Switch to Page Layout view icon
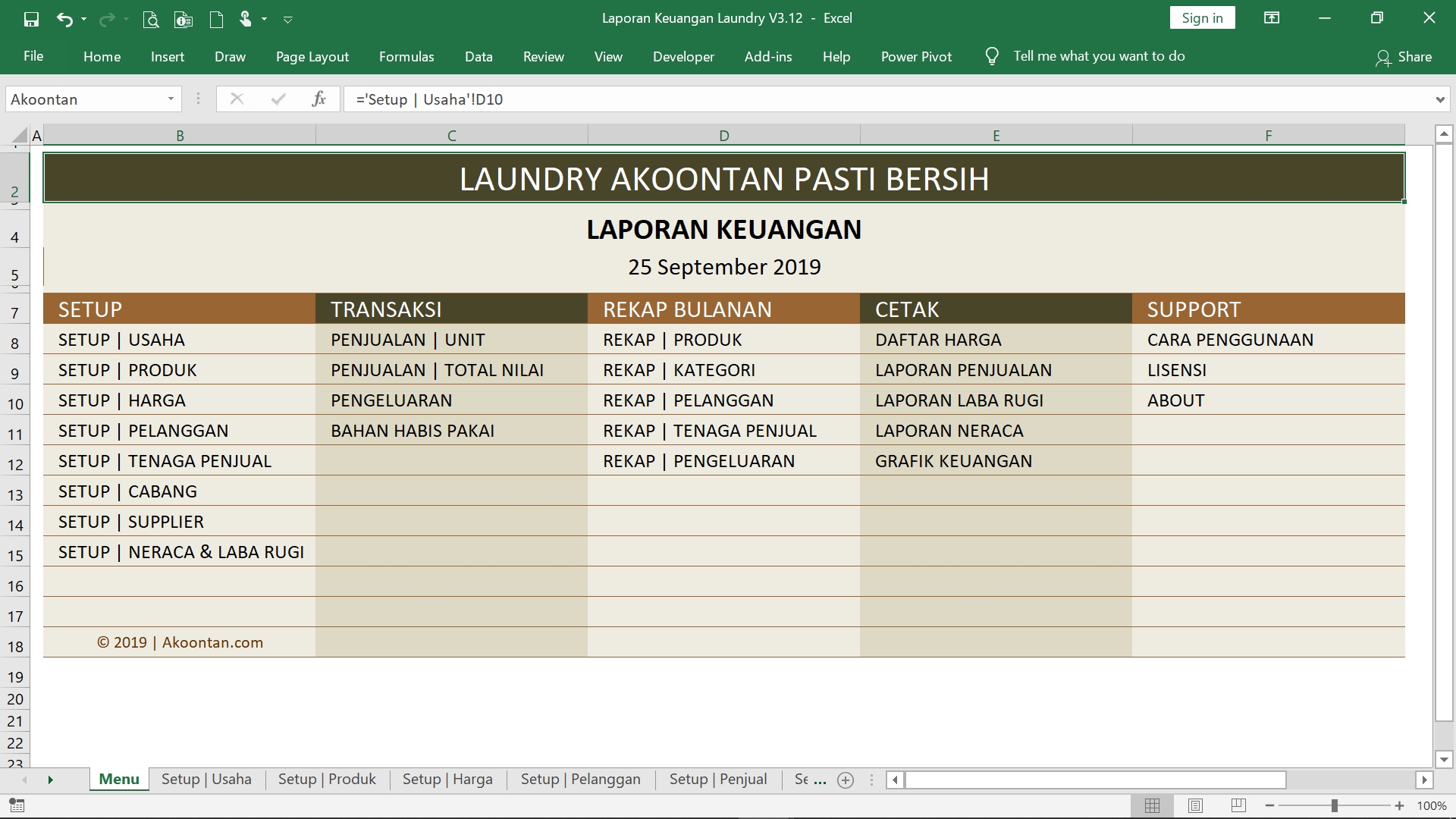This screenshot has width=1456, height=819. 1195,805
